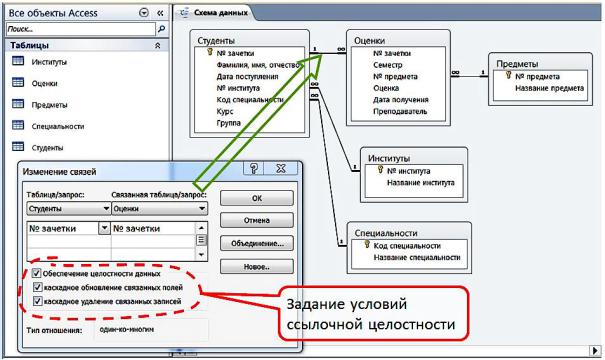Click the Студенты table icon in navigation pane
Image resolution: width=605 pixels, height=360 pixels.
click(x=18, y=147)
